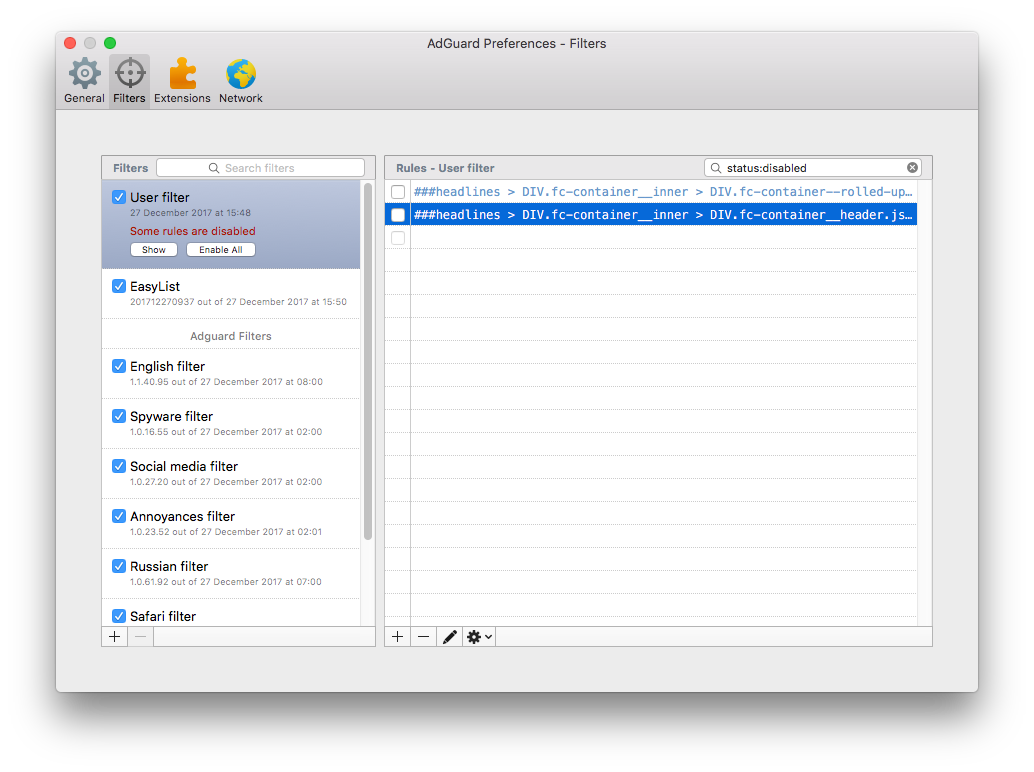Select the header.js rule row text

pos(663,215)
